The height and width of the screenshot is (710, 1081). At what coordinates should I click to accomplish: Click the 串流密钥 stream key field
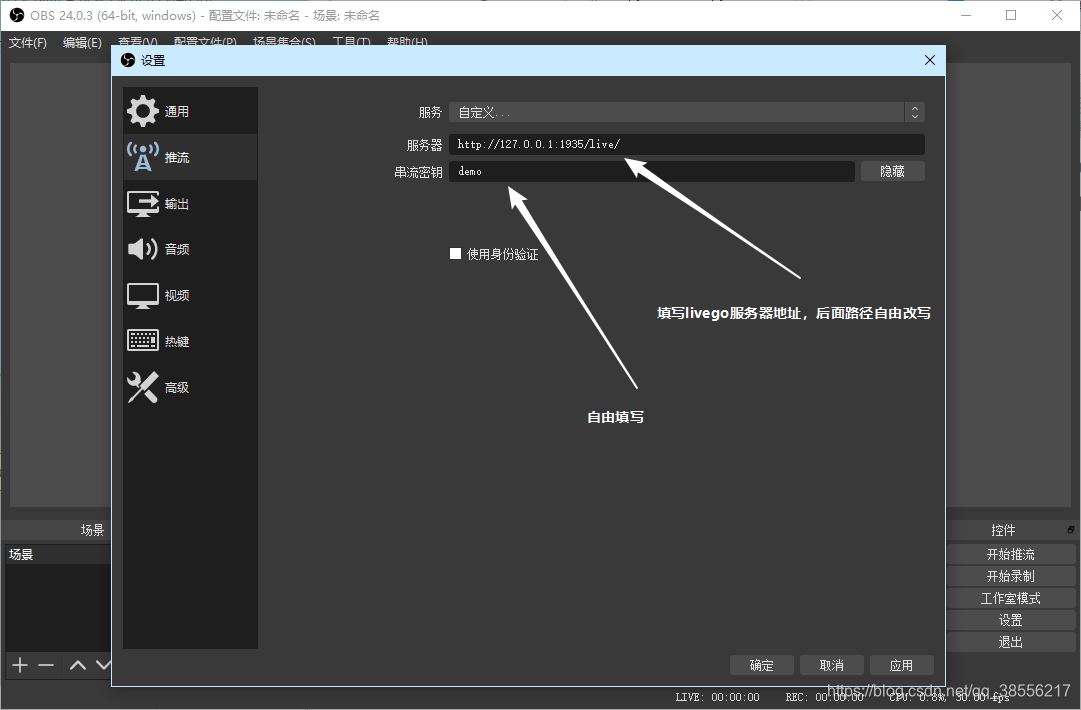tap(651, 171)
